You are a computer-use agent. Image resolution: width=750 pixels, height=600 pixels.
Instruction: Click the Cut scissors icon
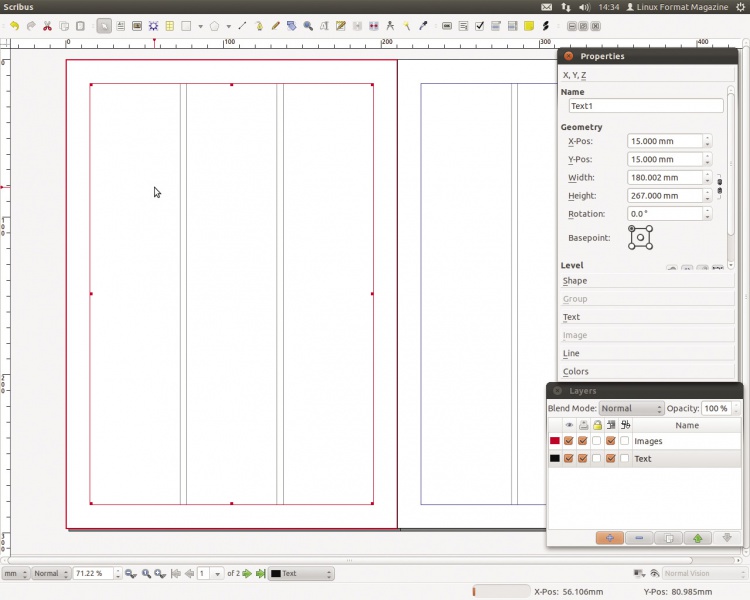coord(47,26)
